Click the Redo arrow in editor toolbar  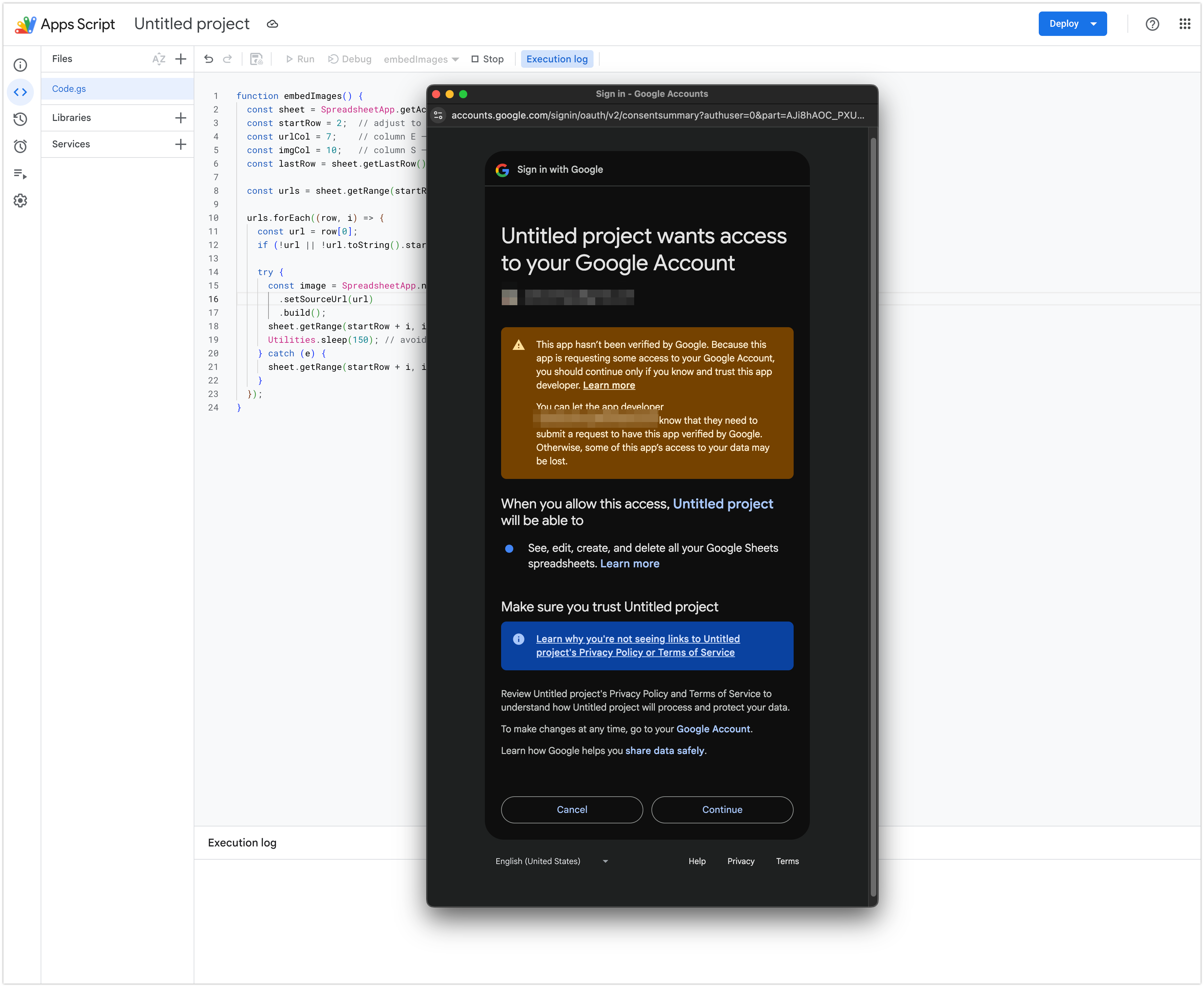click(x=227, y=59)
